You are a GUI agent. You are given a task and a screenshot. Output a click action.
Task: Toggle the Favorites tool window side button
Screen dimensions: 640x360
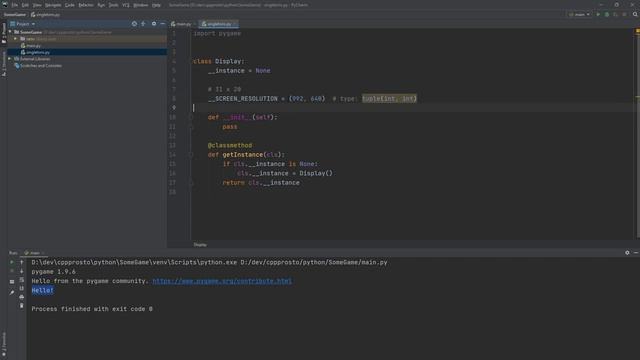click(4, 345)
